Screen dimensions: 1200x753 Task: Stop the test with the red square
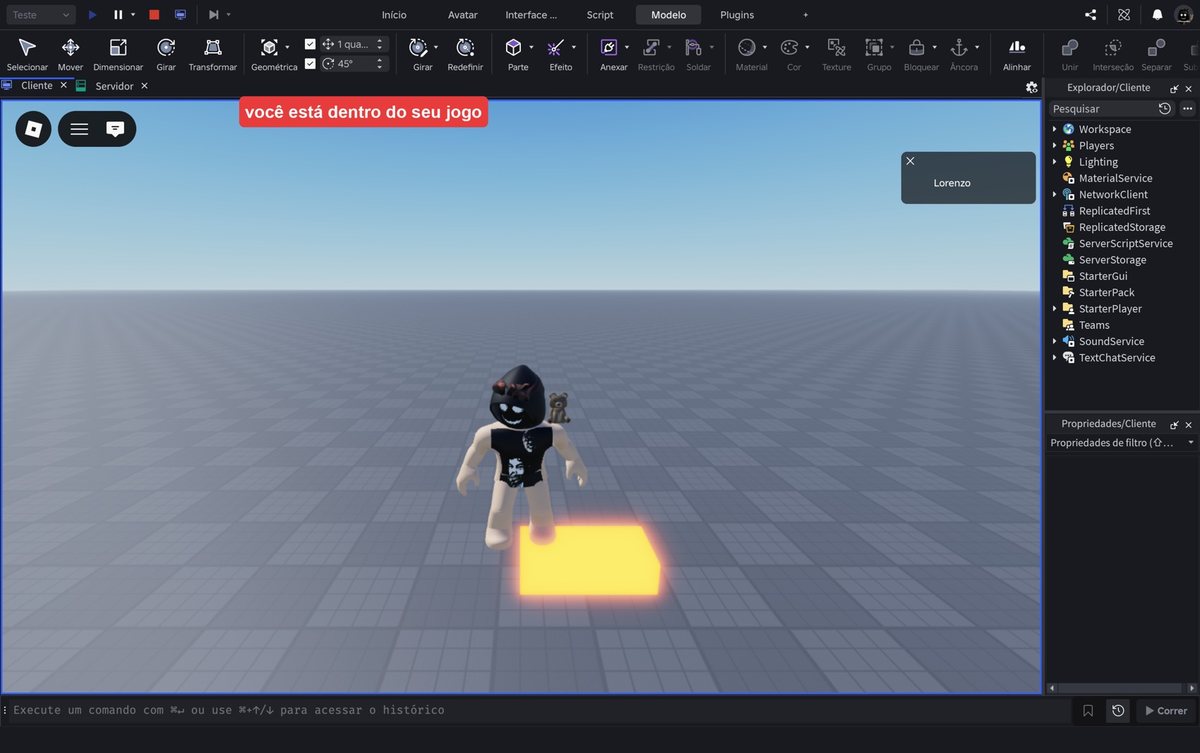click(154, 15)
